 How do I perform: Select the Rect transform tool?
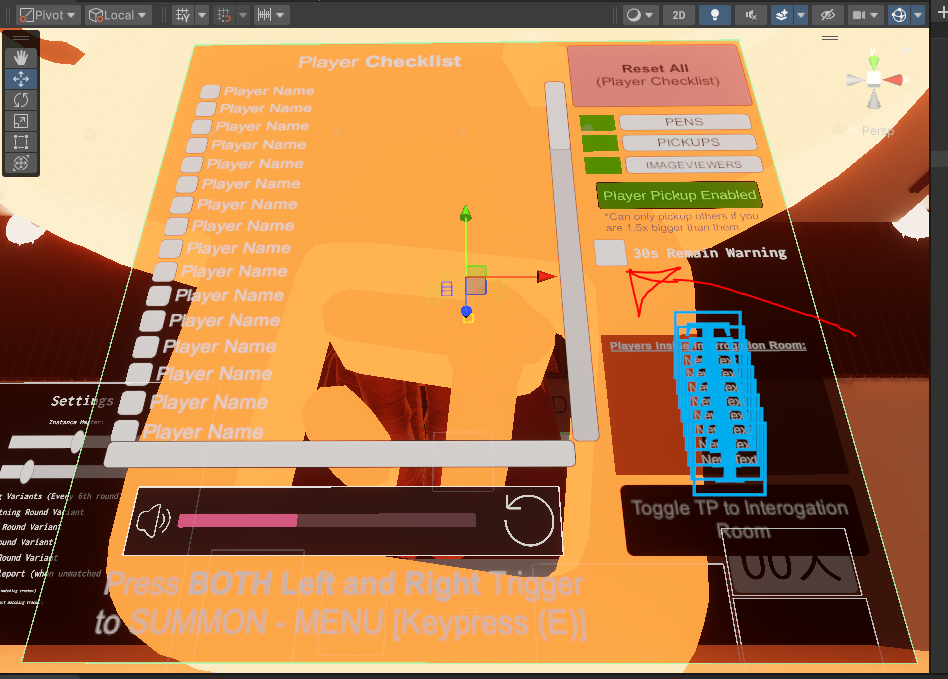21,143
